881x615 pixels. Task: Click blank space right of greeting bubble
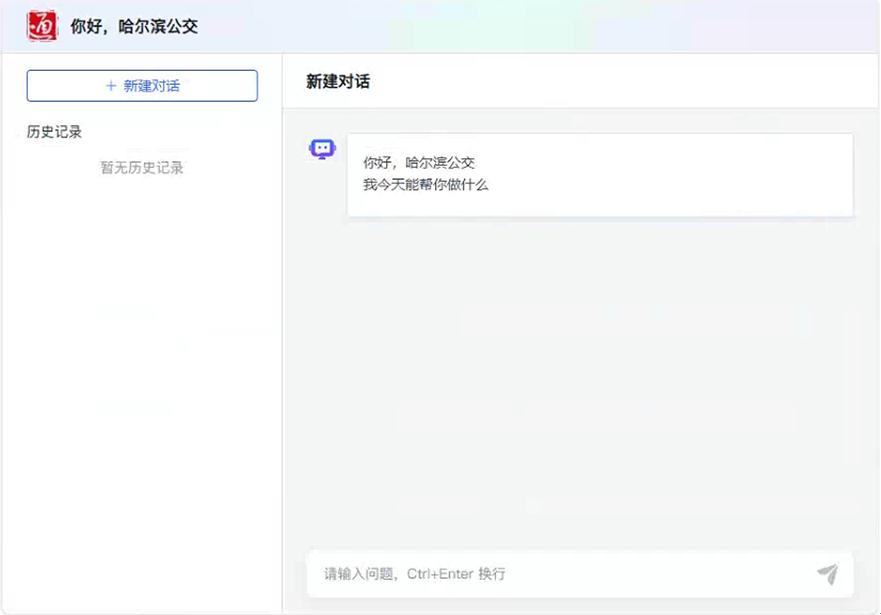[x=866, y=174]
